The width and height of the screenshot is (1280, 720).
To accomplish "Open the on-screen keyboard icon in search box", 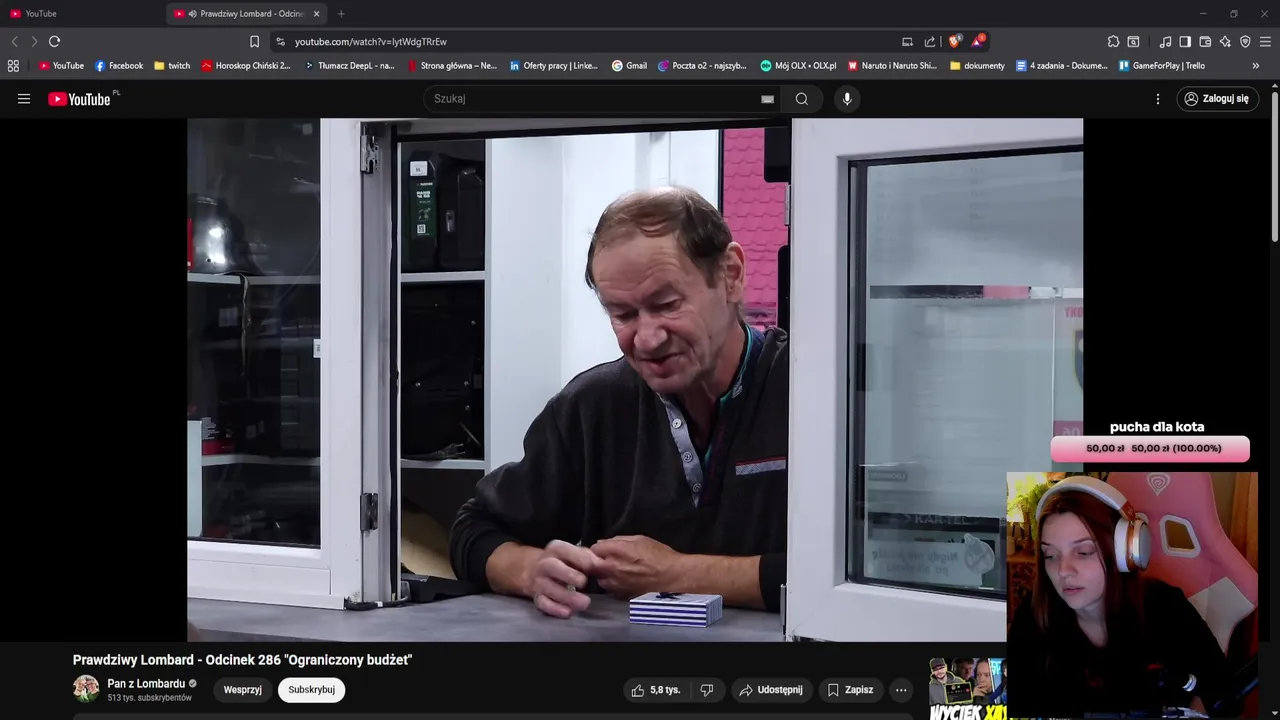I will point(767,99).
